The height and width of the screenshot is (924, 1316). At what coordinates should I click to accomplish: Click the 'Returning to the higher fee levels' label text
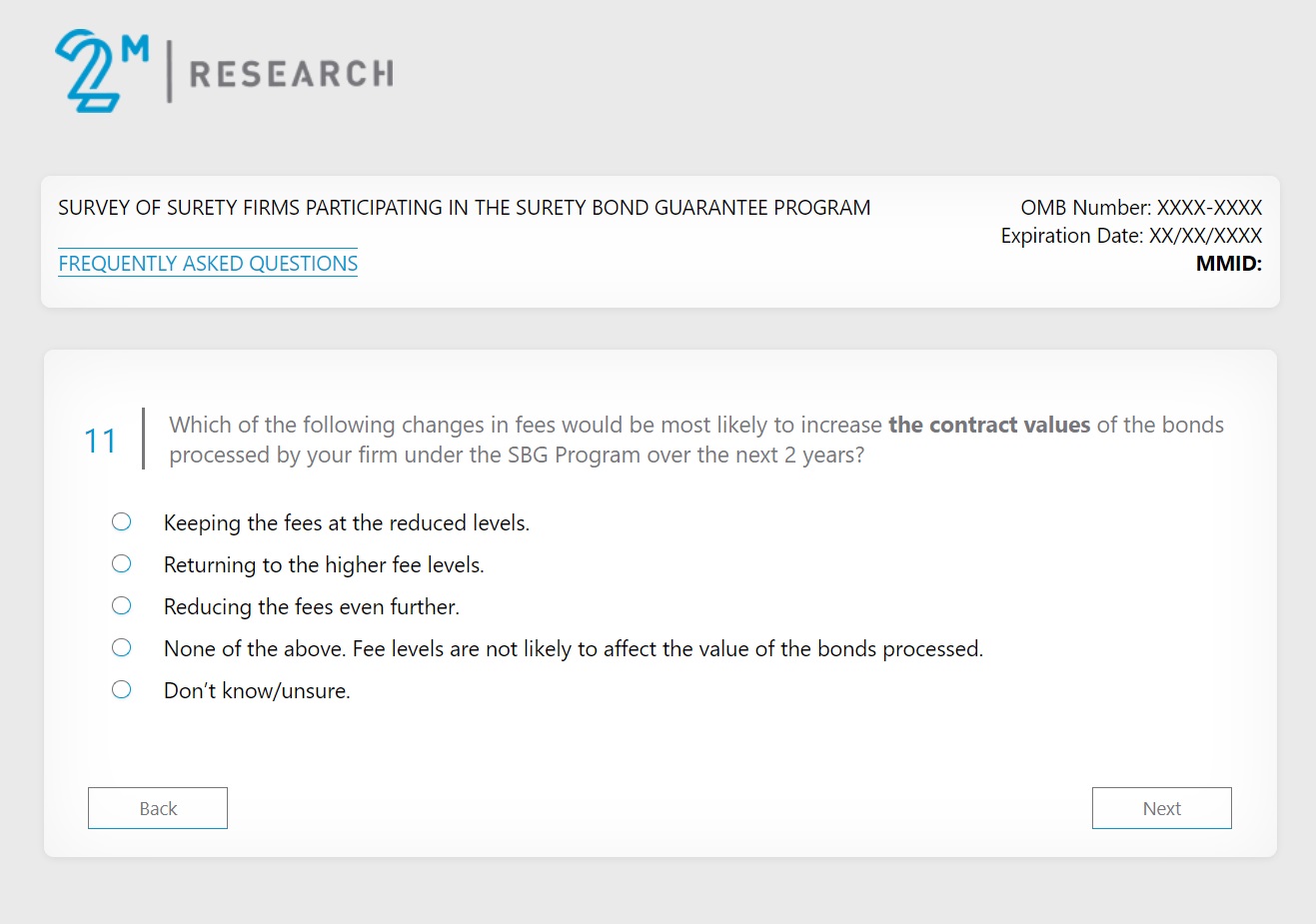(x=324, y=565)
